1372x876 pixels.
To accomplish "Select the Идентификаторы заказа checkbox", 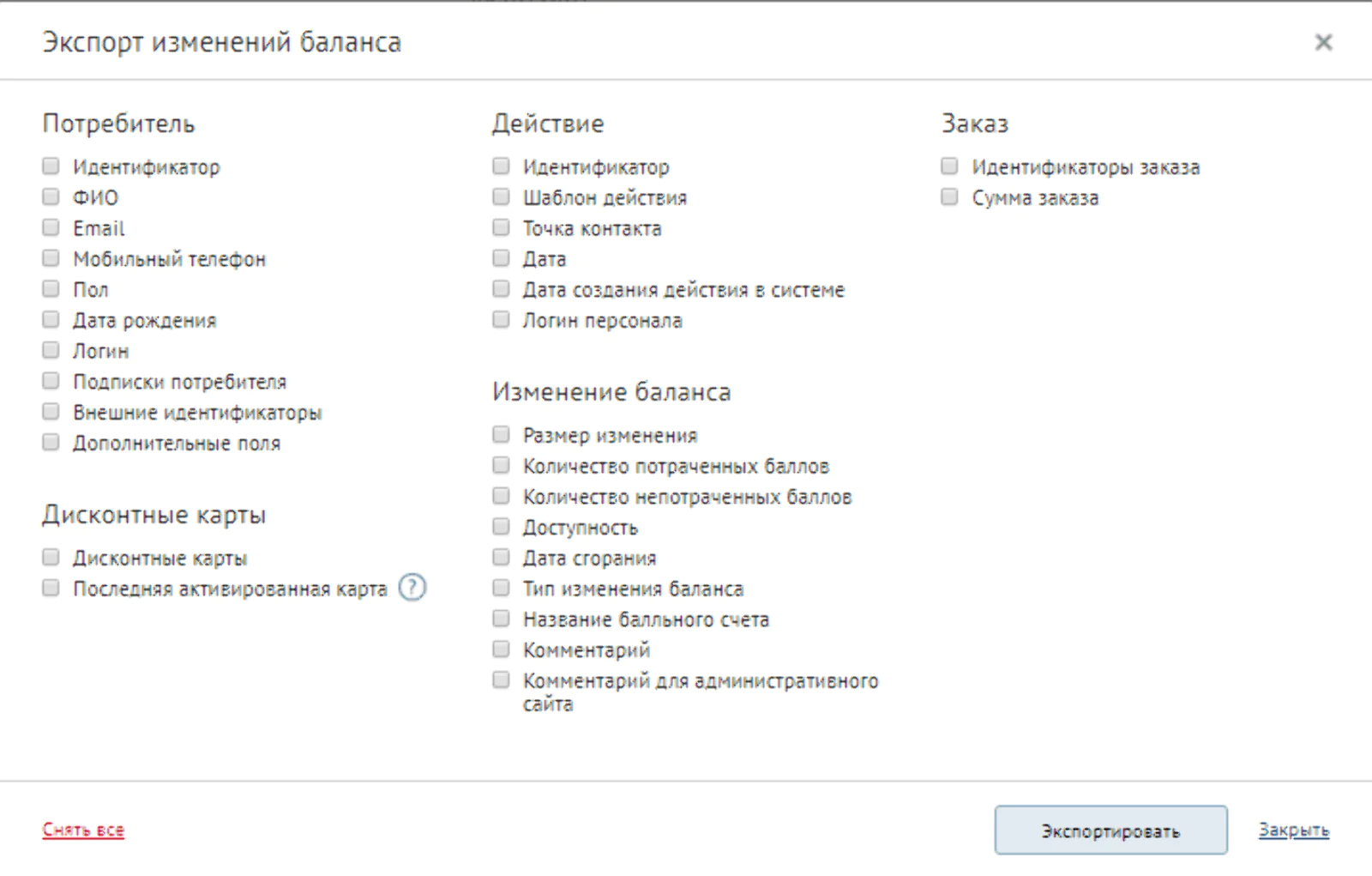I will click(949, 166).
